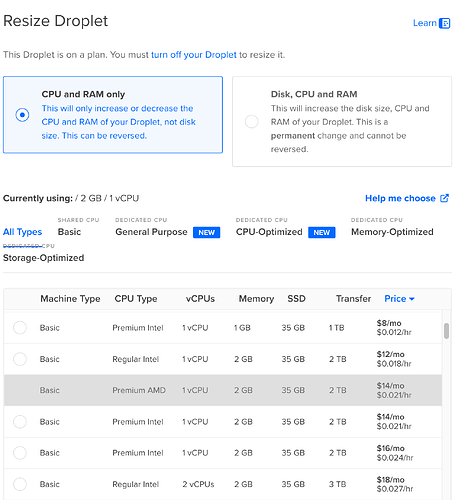455x500 pixels.
Task: Click the Resize Droplet heading
Action: point(55,21)
